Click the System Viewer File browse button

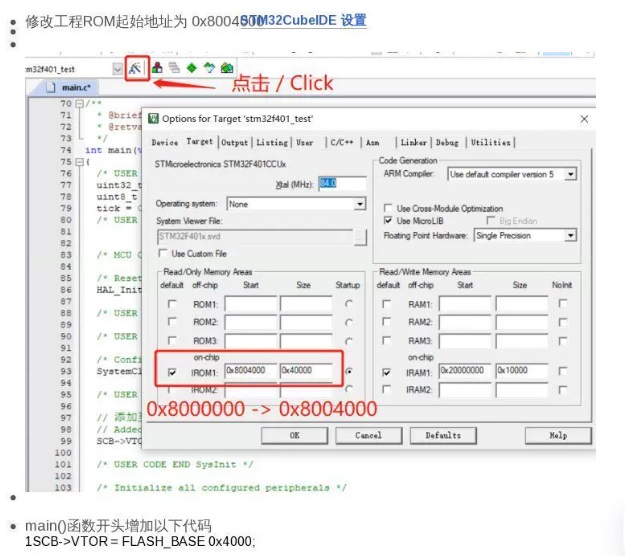coord(360,237)
